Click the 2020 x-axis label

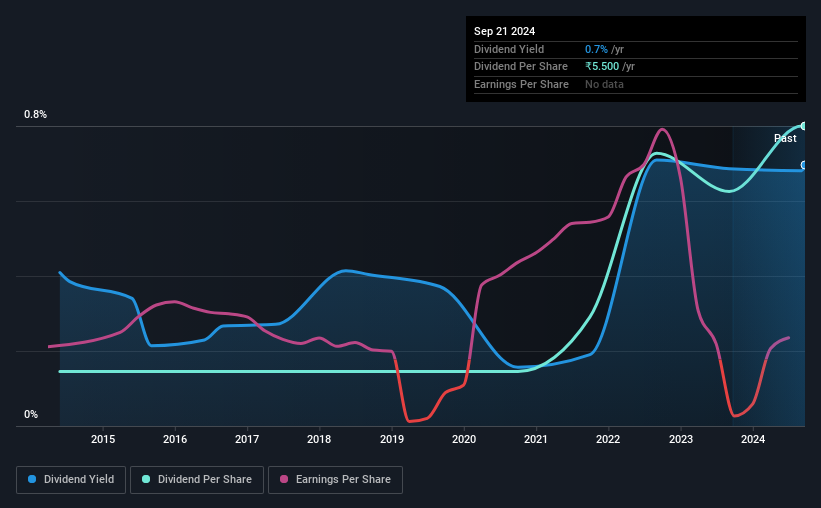464,439
